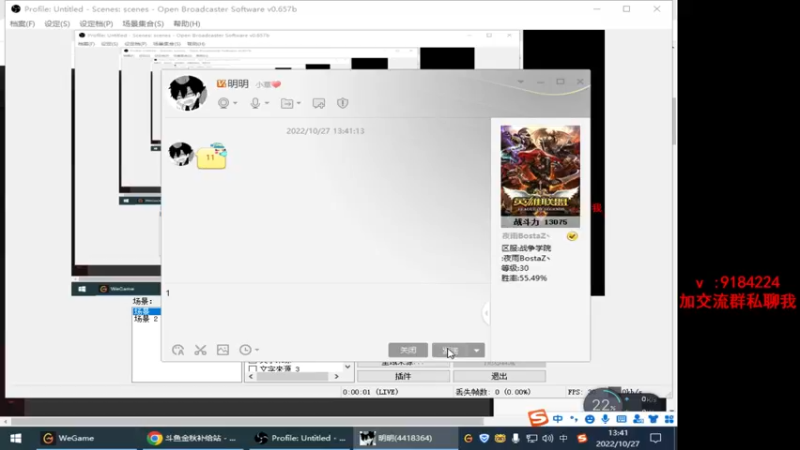Click the '11' message bubble
Viewport: 800px width, 450px height.
point(211,158)
